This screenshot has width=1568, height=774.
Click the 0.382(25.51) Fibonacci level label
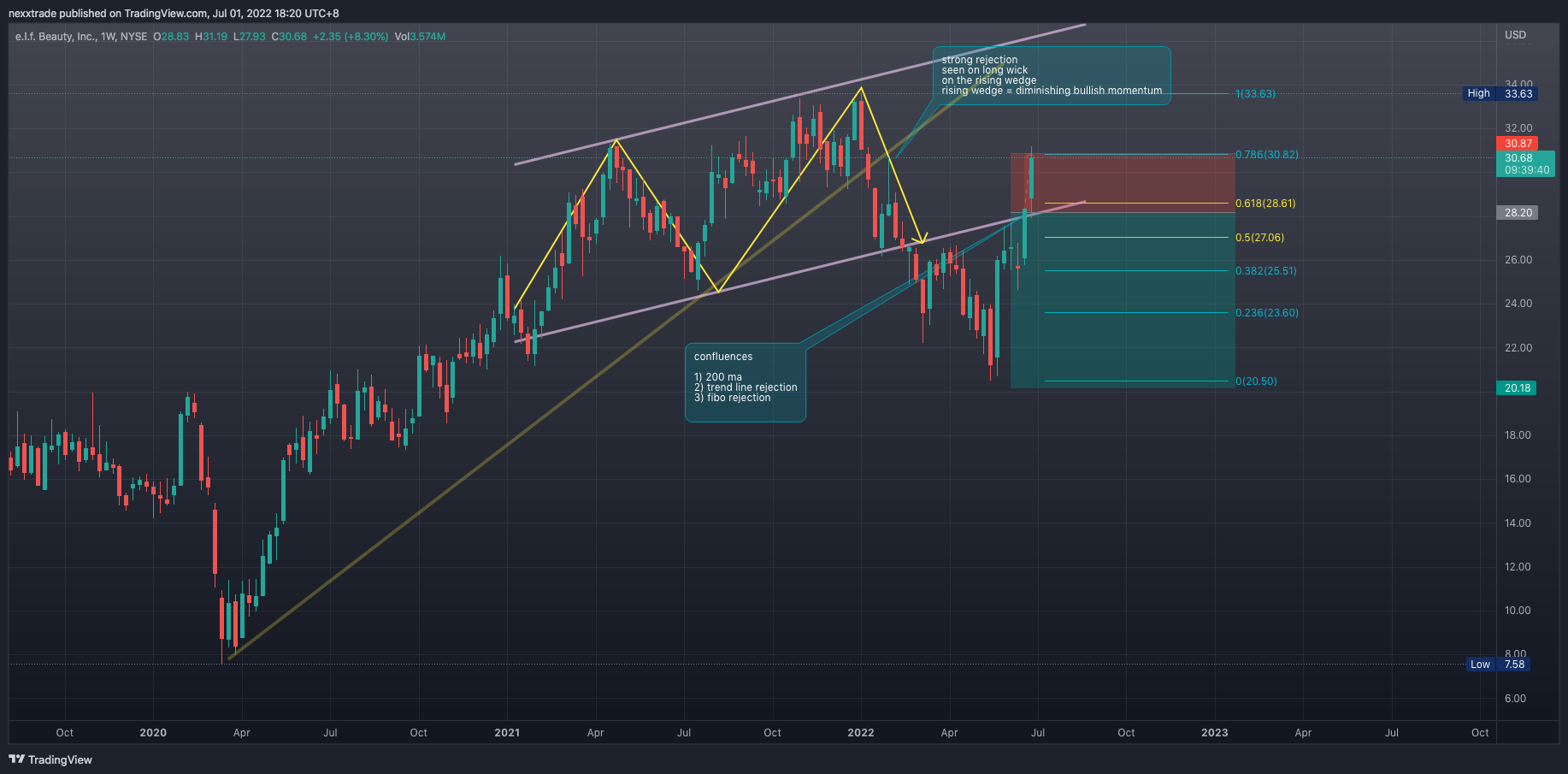[x=1265, y=271]
